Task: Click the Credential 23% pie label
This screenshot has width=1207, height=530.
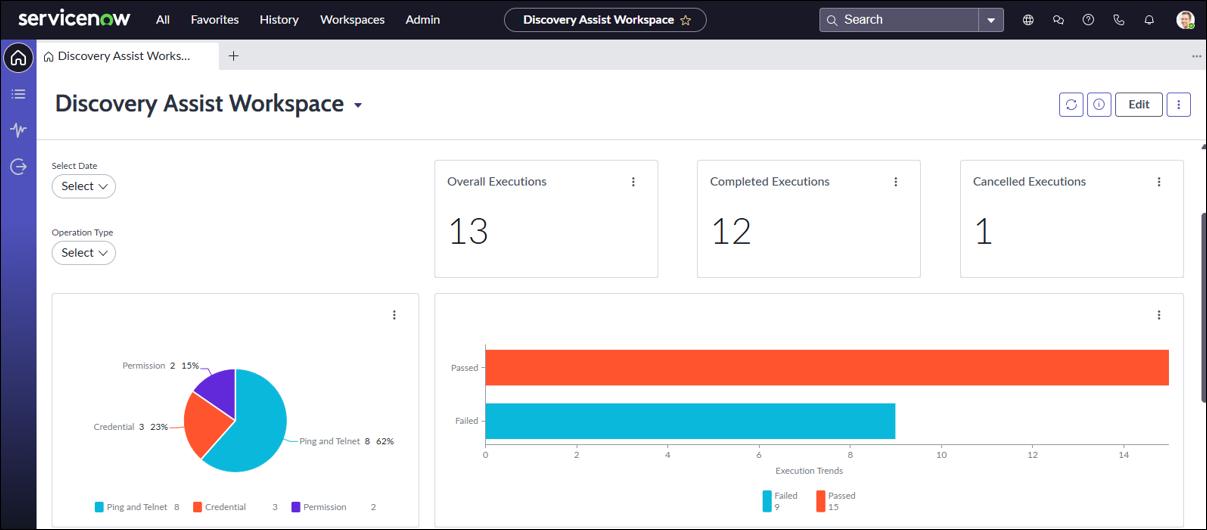Action: (131, 427)
